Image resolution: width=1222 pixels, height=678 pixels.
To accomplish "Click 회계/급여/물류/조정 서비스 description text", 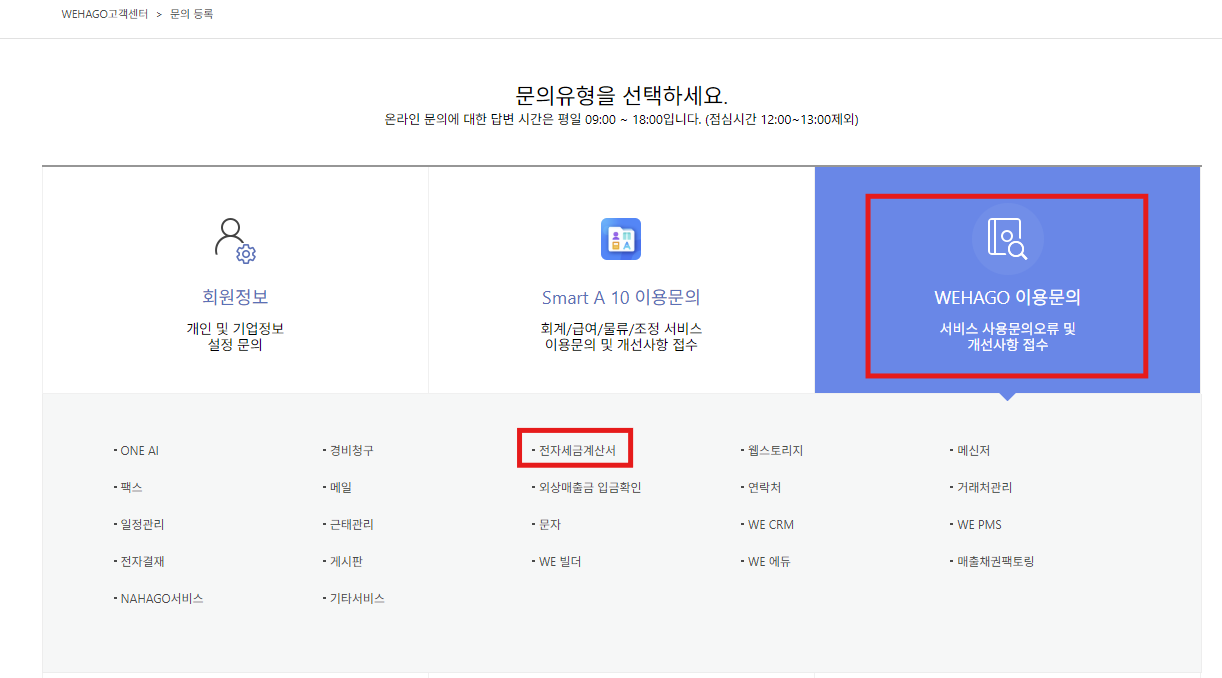I will (621, 337).
